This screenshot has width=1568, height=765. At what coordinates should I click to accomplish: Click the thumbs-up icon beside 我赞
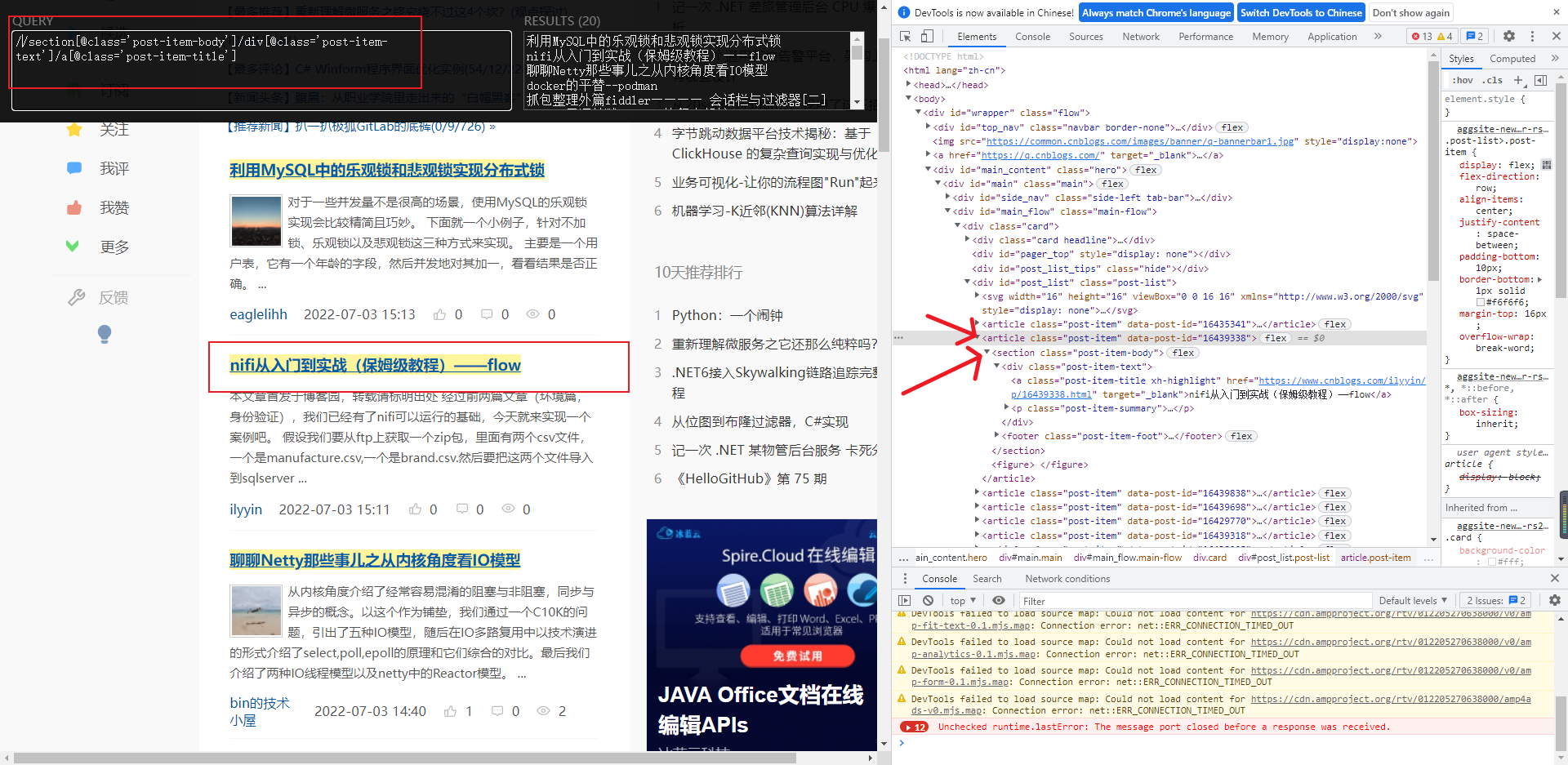click(x=74, y=207)
